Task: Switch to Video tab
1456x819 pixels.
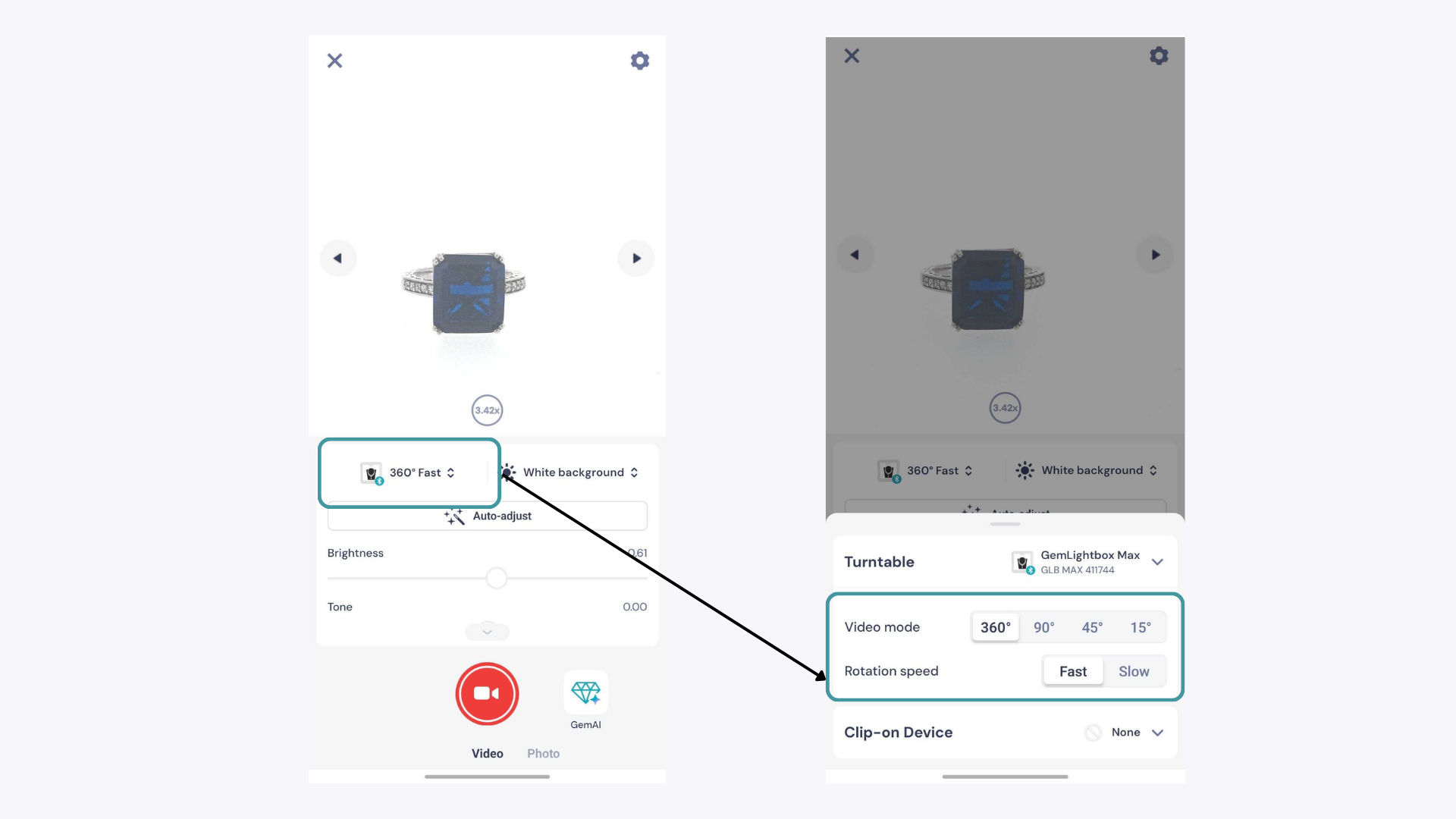Action: click(x=487, y=753)
